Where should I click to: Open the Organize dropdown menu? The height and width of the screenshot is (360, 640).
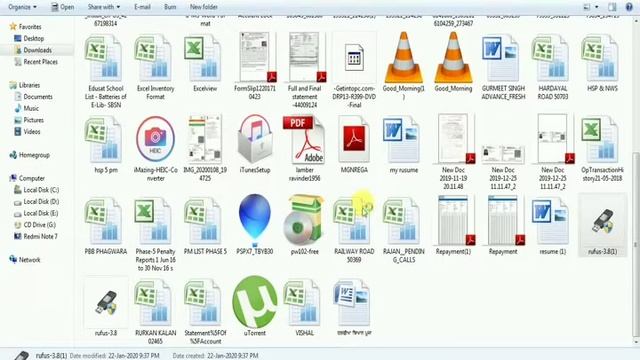pos(22,7)
